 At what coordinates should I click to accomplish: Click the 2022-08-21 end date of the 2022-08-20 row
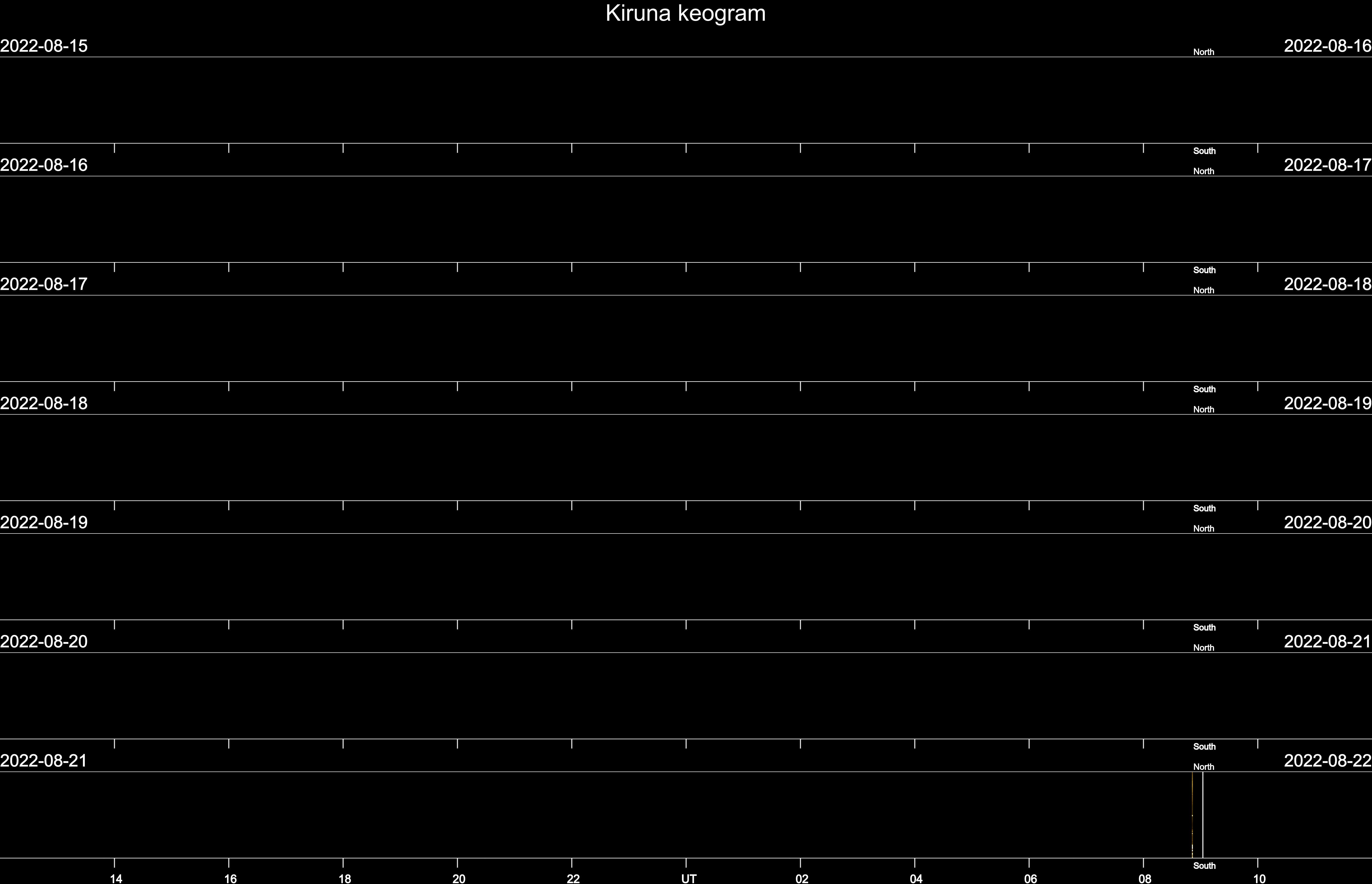(1328, 642)
